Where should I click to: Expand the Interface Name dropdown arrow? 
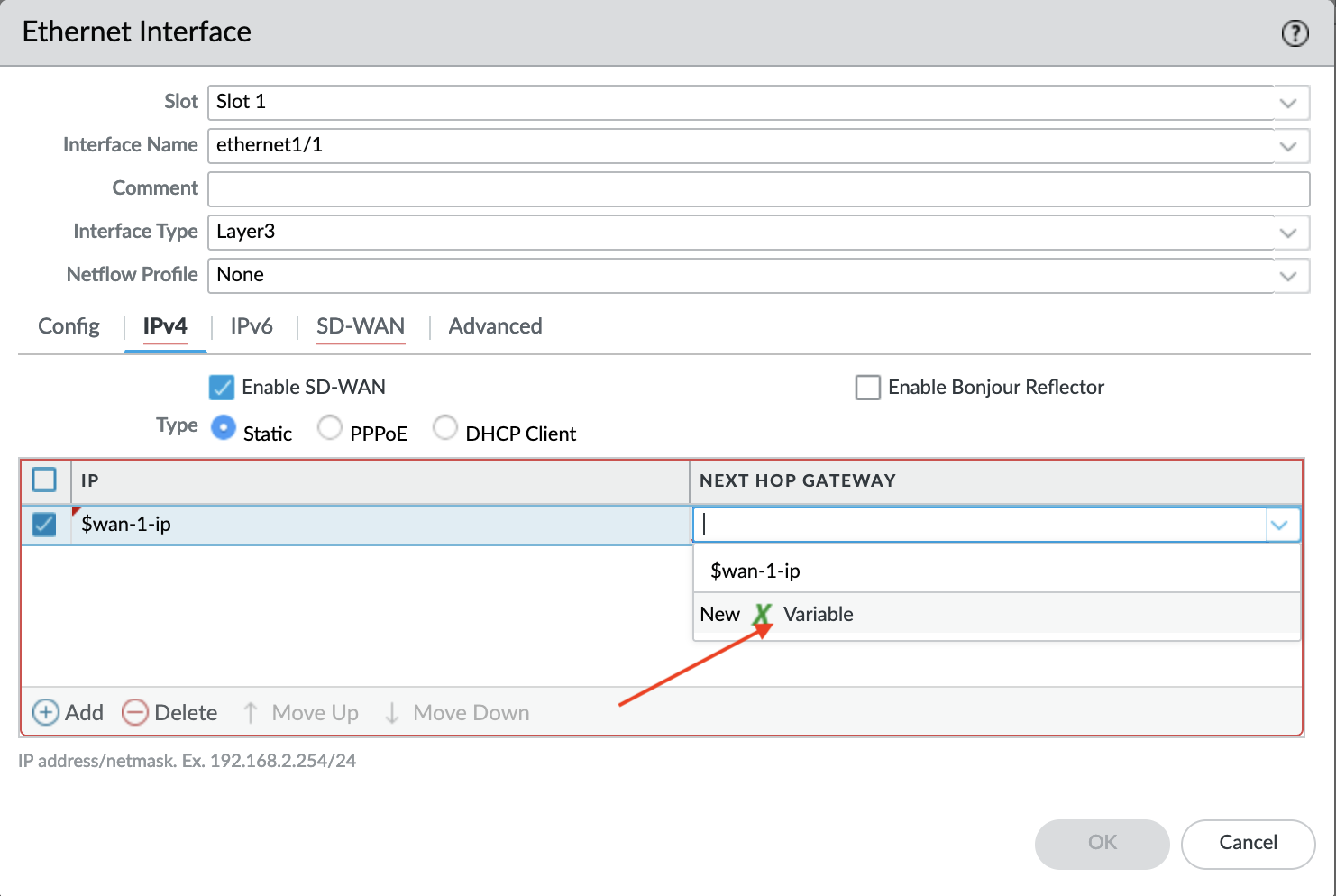(x=1288, y=146)
